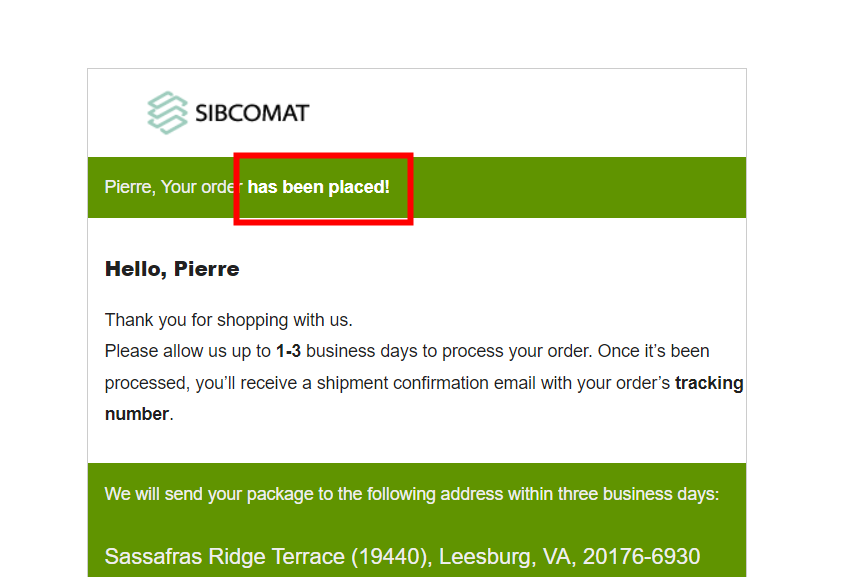Click the SIBCOMAT logo icon
Image resolution: width=841 pixels, height=577 pixels.
point(167,113)
